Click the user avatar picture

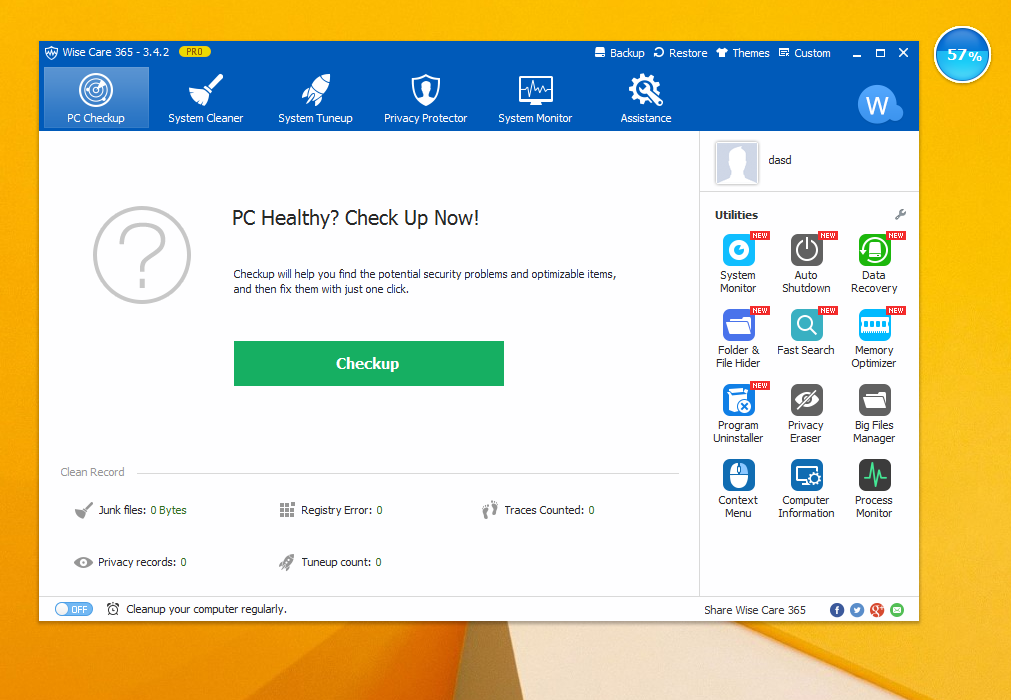coord(736,163)
